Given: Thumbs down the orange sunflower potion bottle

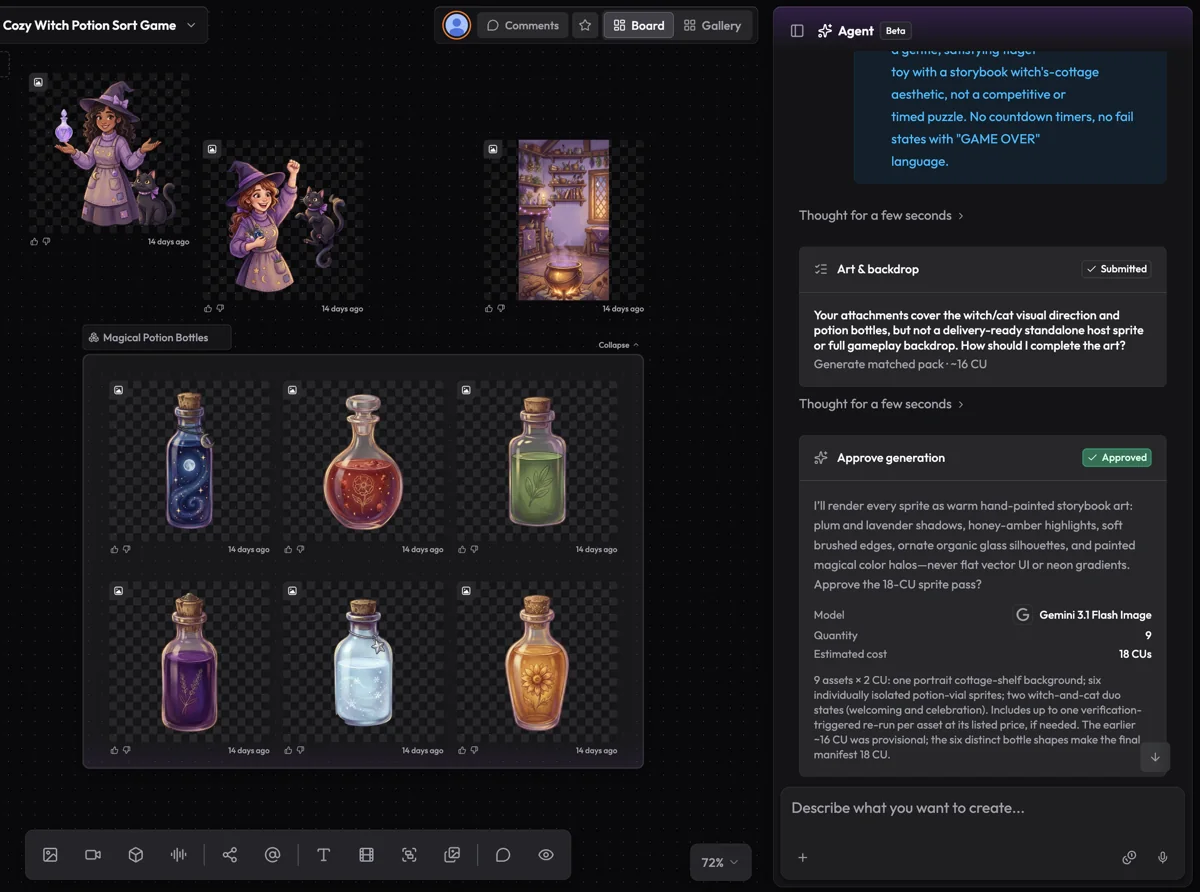Looking at the screenshot, I should (474, 750).
